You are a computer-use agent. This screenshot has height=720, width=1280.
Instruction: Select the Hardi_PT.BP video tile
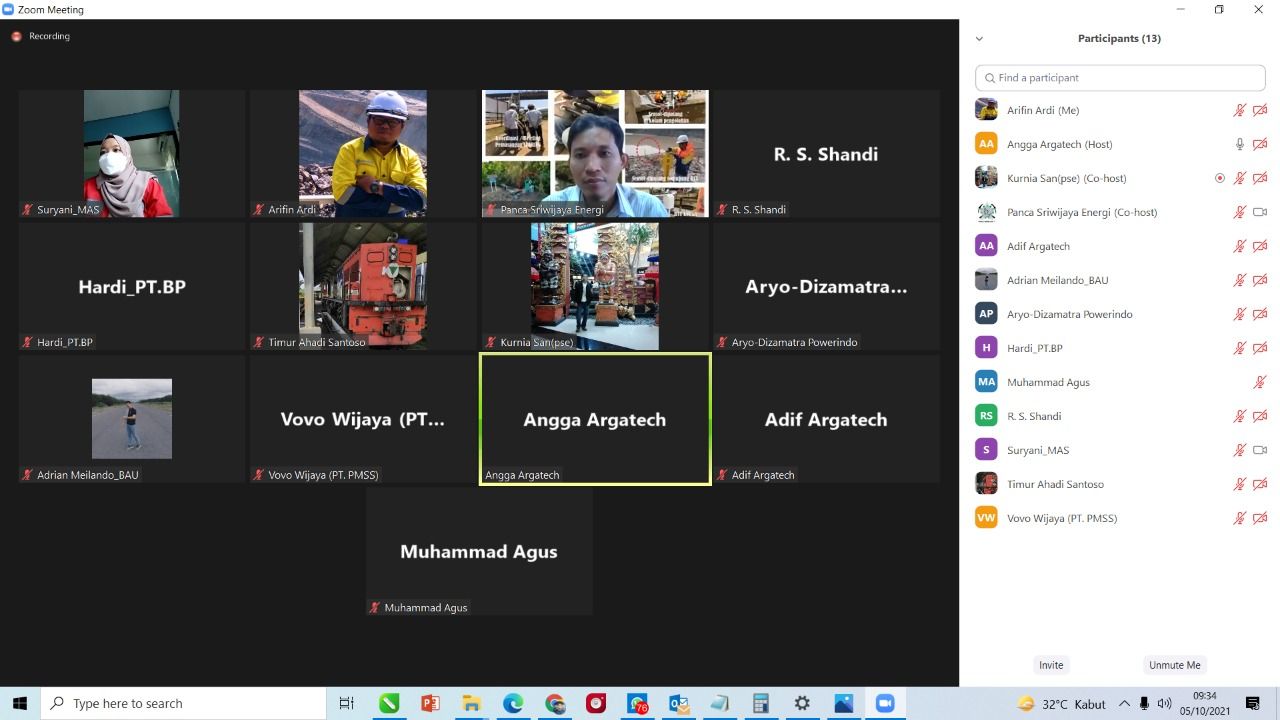tap(132, 286)
